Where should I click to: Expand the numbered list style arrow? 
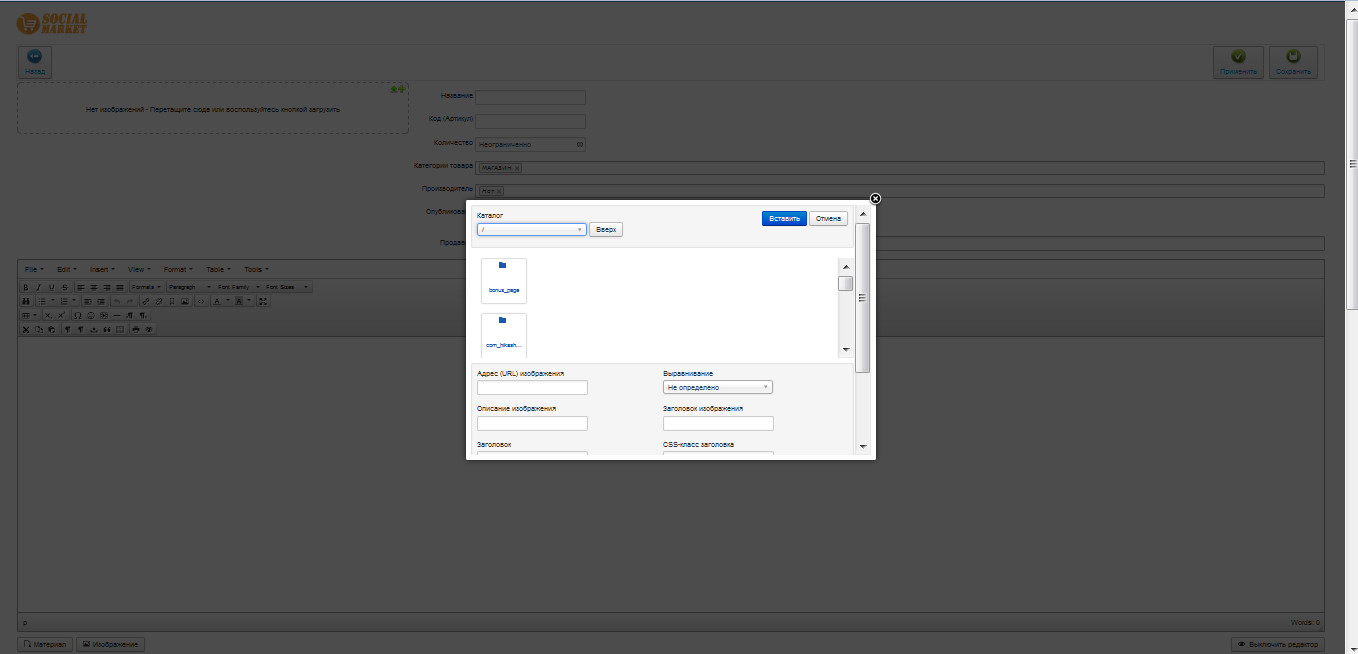[x=74, y=301]
